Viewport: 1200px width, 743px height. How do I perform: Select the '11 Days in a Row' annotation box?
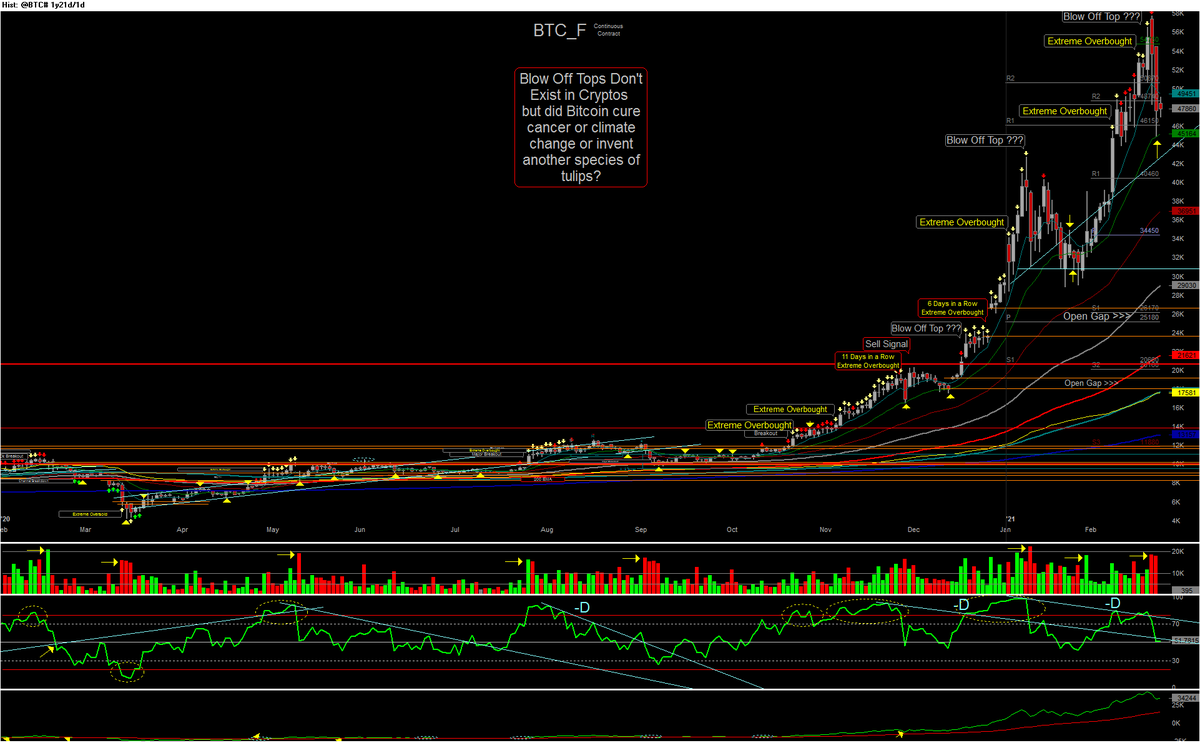[x=867, y=361]
